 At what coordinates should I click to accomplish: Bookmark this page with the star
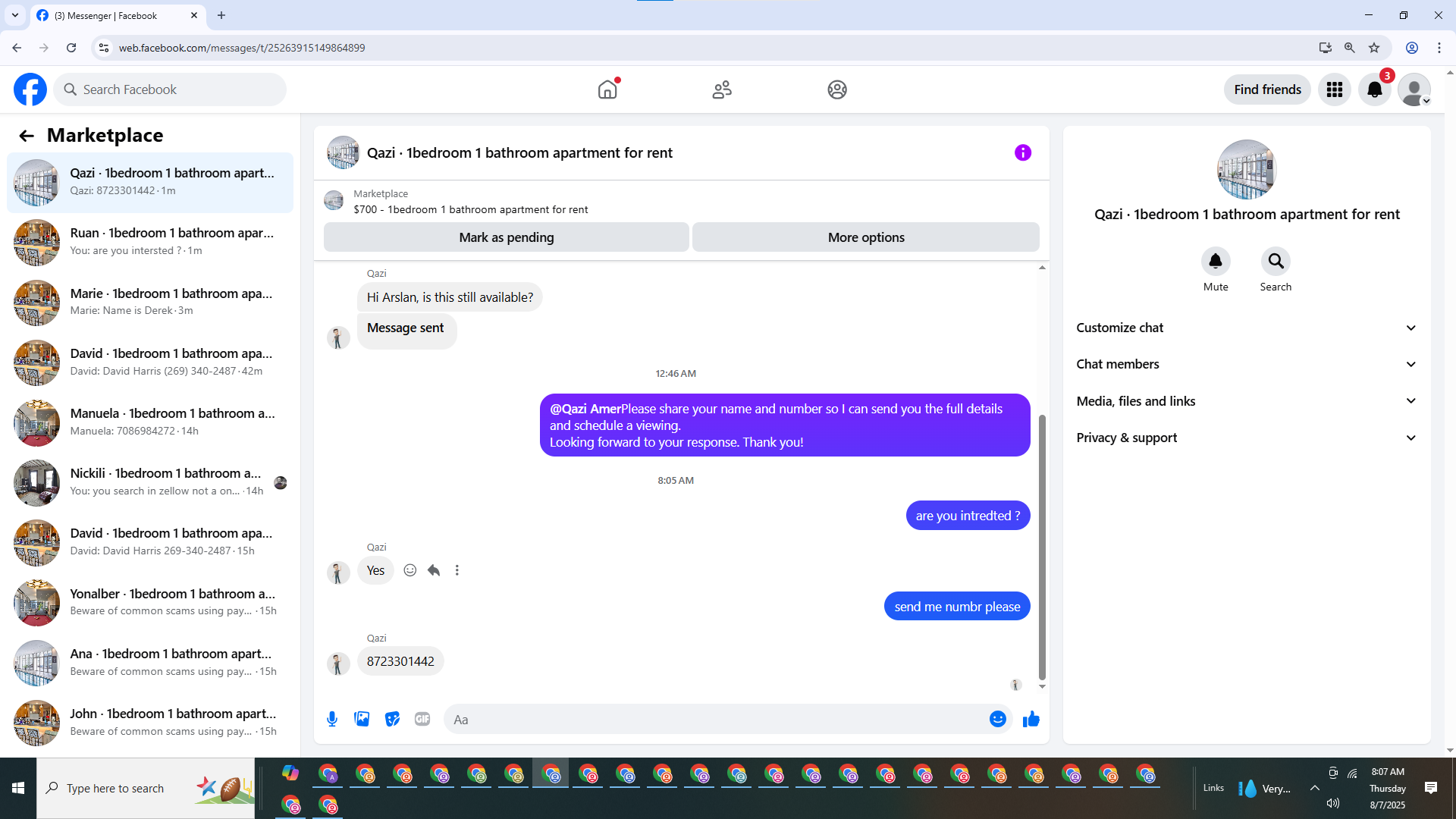[x=1374, y=48]
